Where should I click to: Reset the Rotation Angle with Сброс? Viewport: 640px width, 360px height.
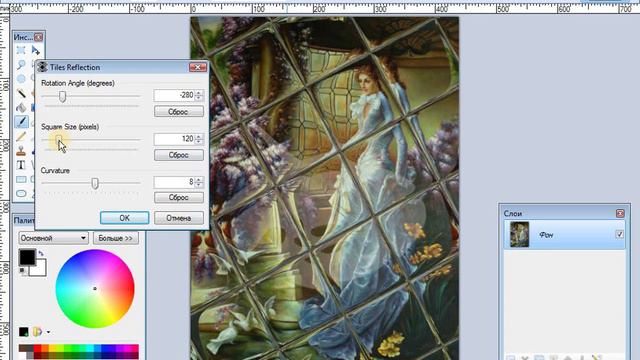pyautogui.click(x=179, y=111)
